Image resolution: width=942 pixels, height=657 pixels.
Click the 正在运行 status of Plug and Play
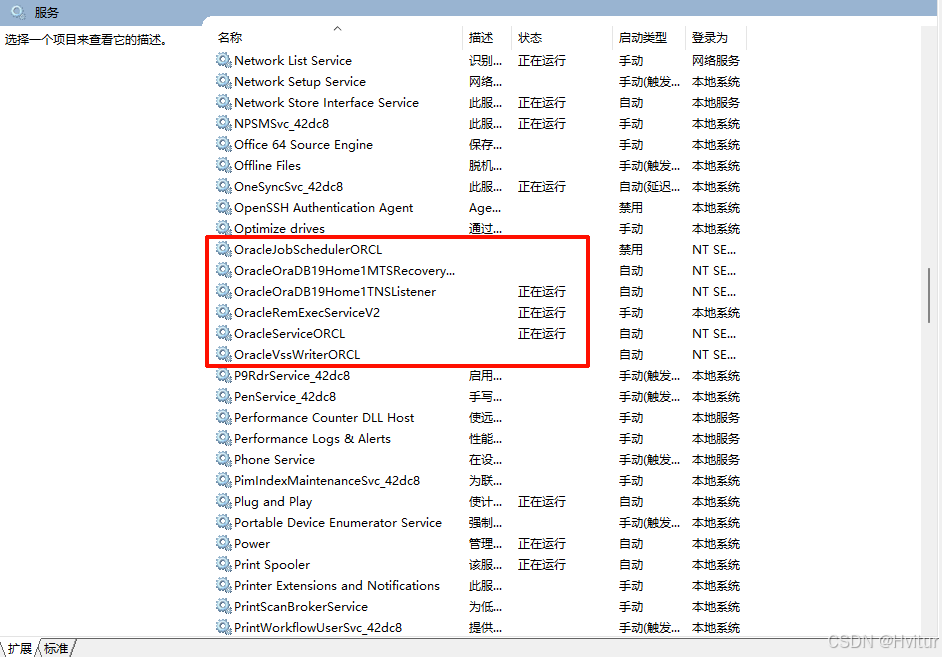tap(542, 501)
